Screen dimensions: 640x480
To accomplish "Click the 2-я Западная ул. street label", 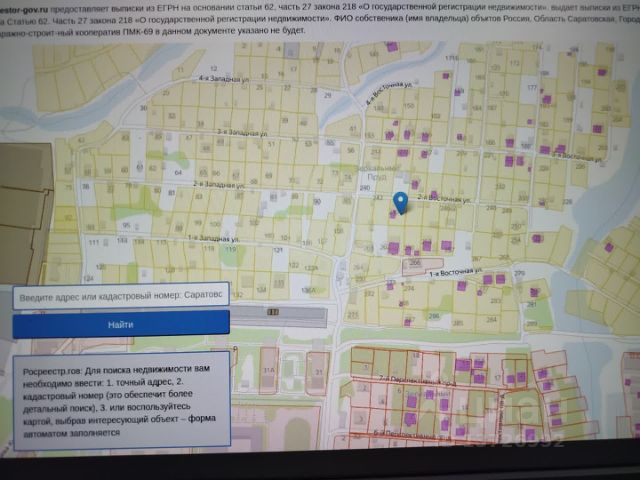I will [x=219, y=184].
